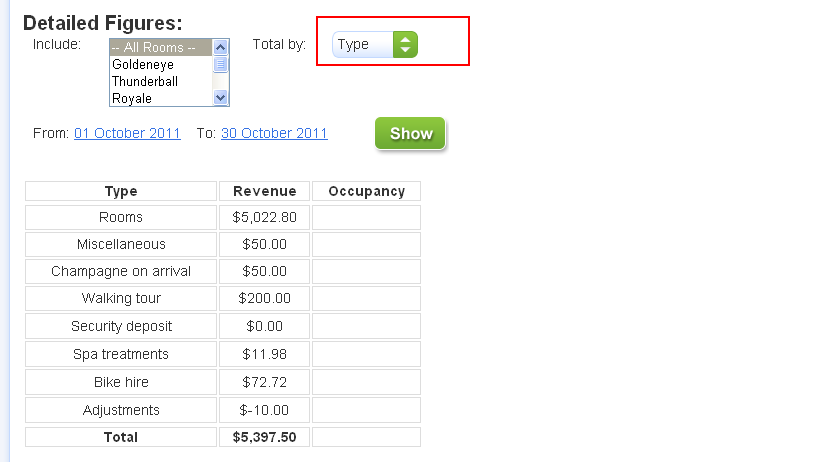Viewport: 822px width, 462px height.
Task: Open the To date 30 October 2011
Action: pos(274,133)
